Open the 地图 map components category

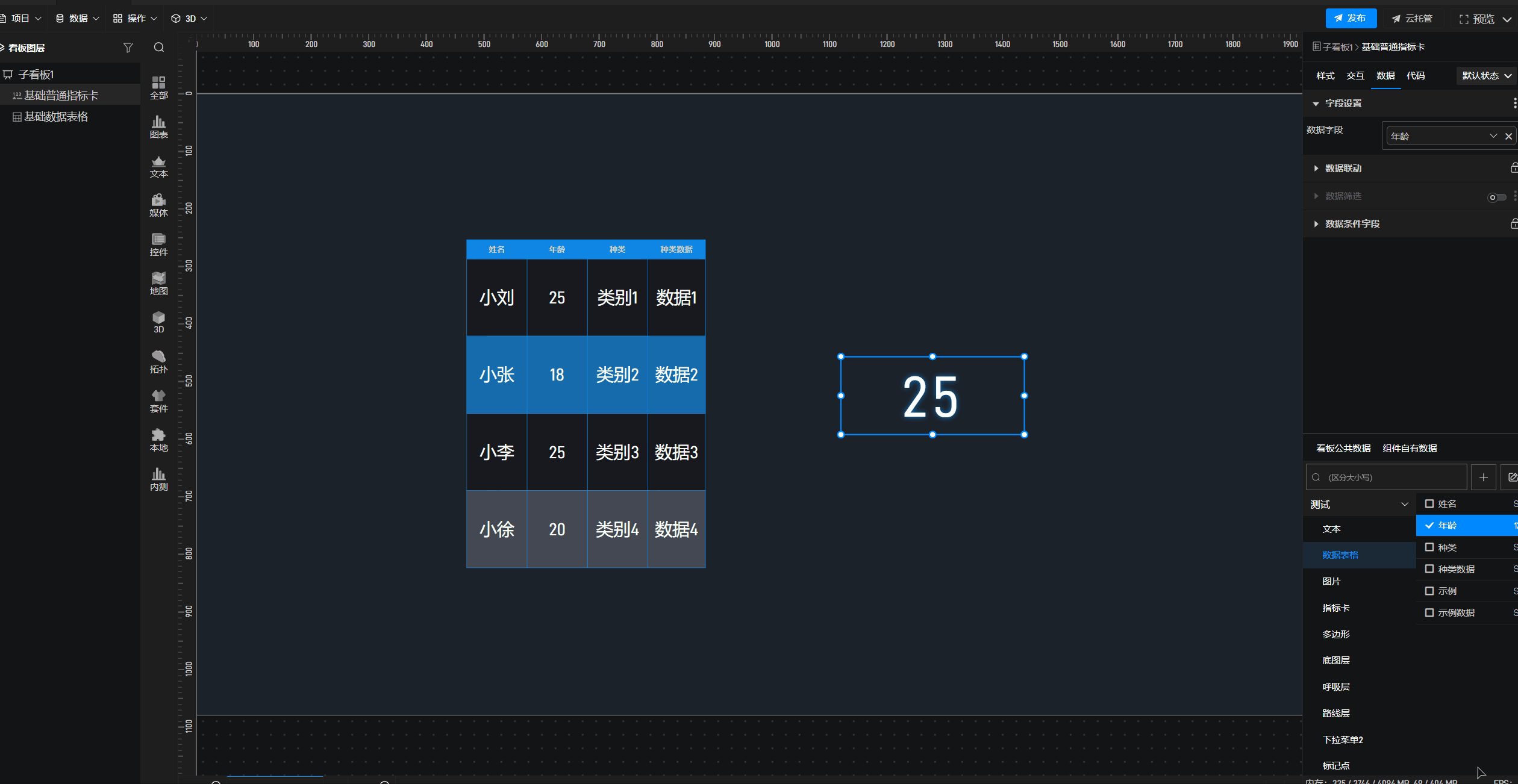(x=158, y=284)
